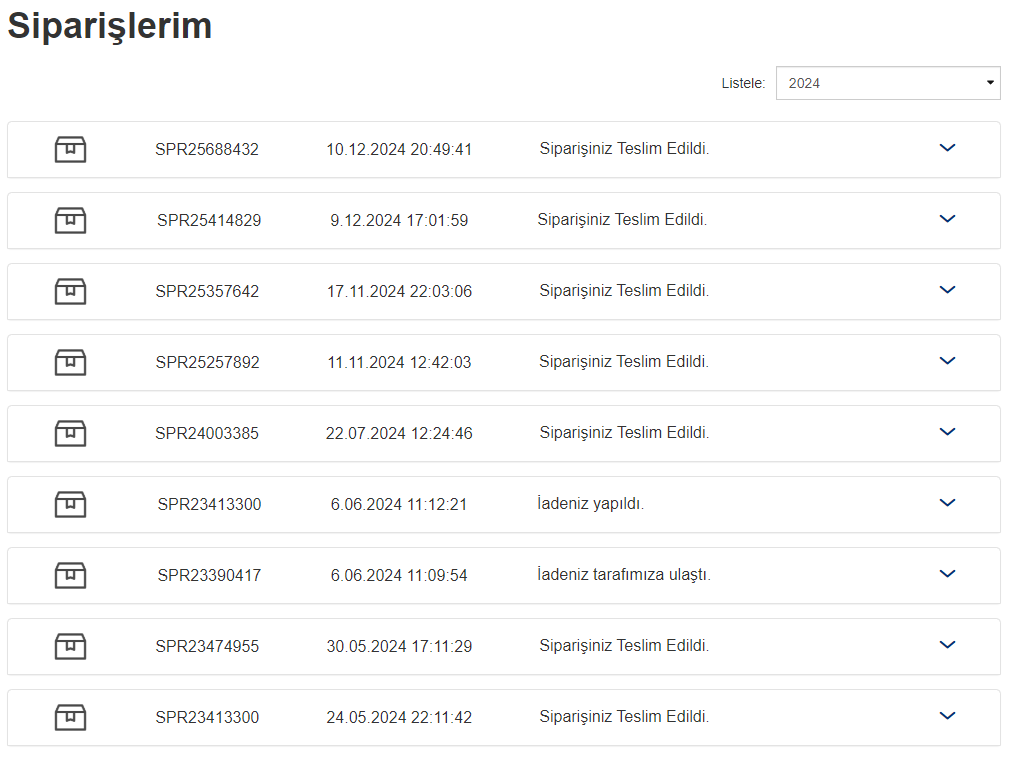This screenshot has width=1016, height=767.
Task: Click the parcel icon for order SPR25257892
Action: pyautogui.click(x=70, y=362)
